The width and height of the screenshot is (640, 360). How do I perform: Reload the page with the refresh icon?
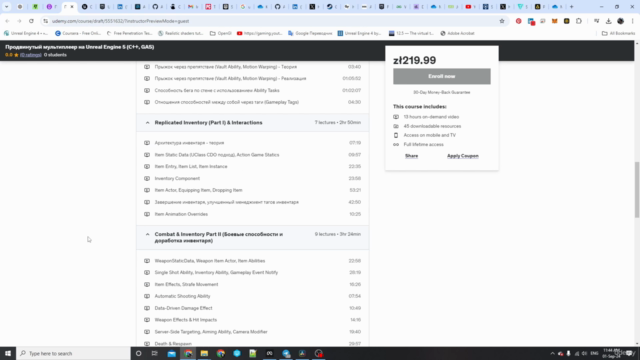(x=31, y=21)
